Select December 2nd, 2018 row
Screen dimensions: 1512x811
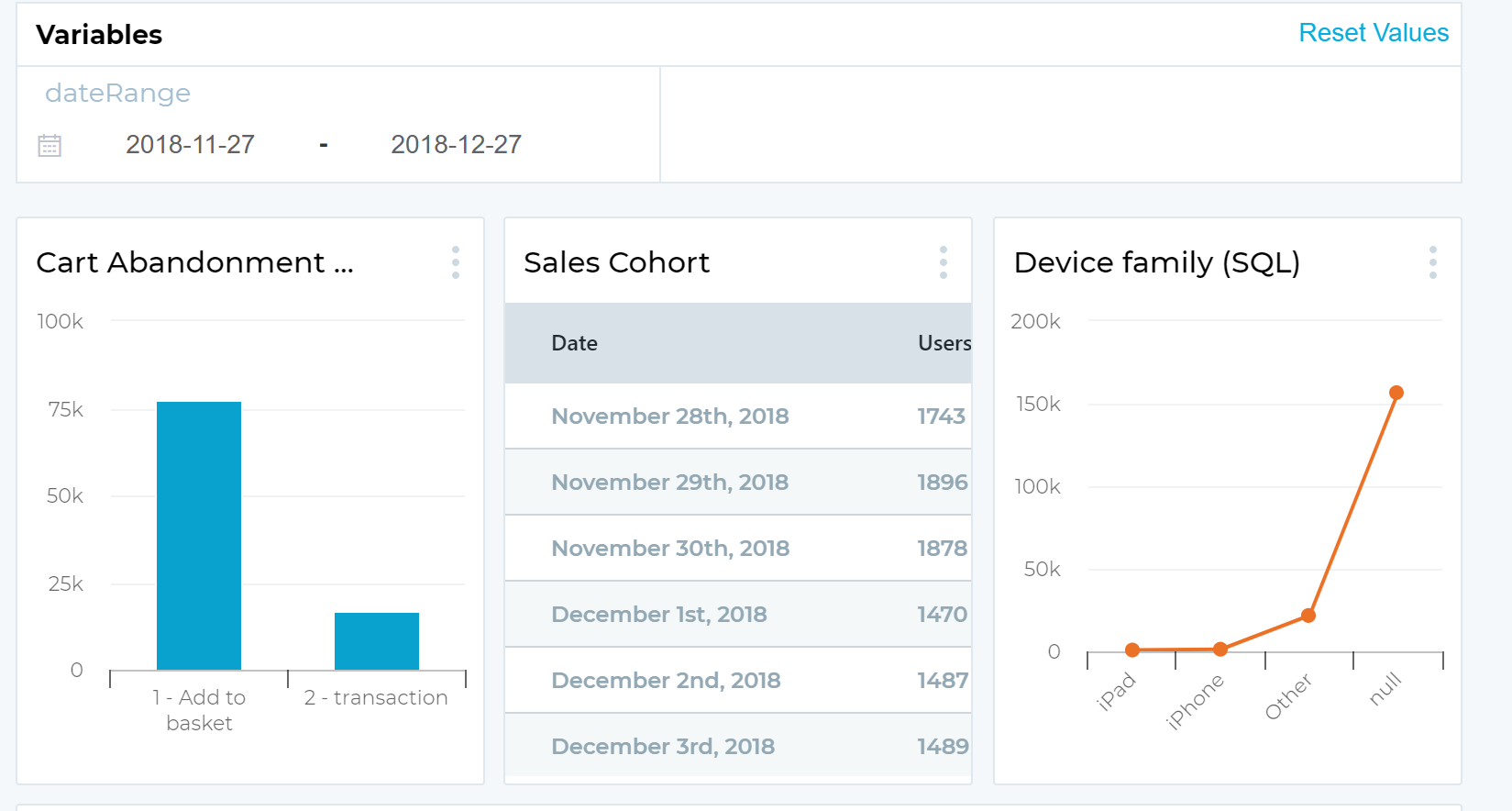[x=666, y=681]
